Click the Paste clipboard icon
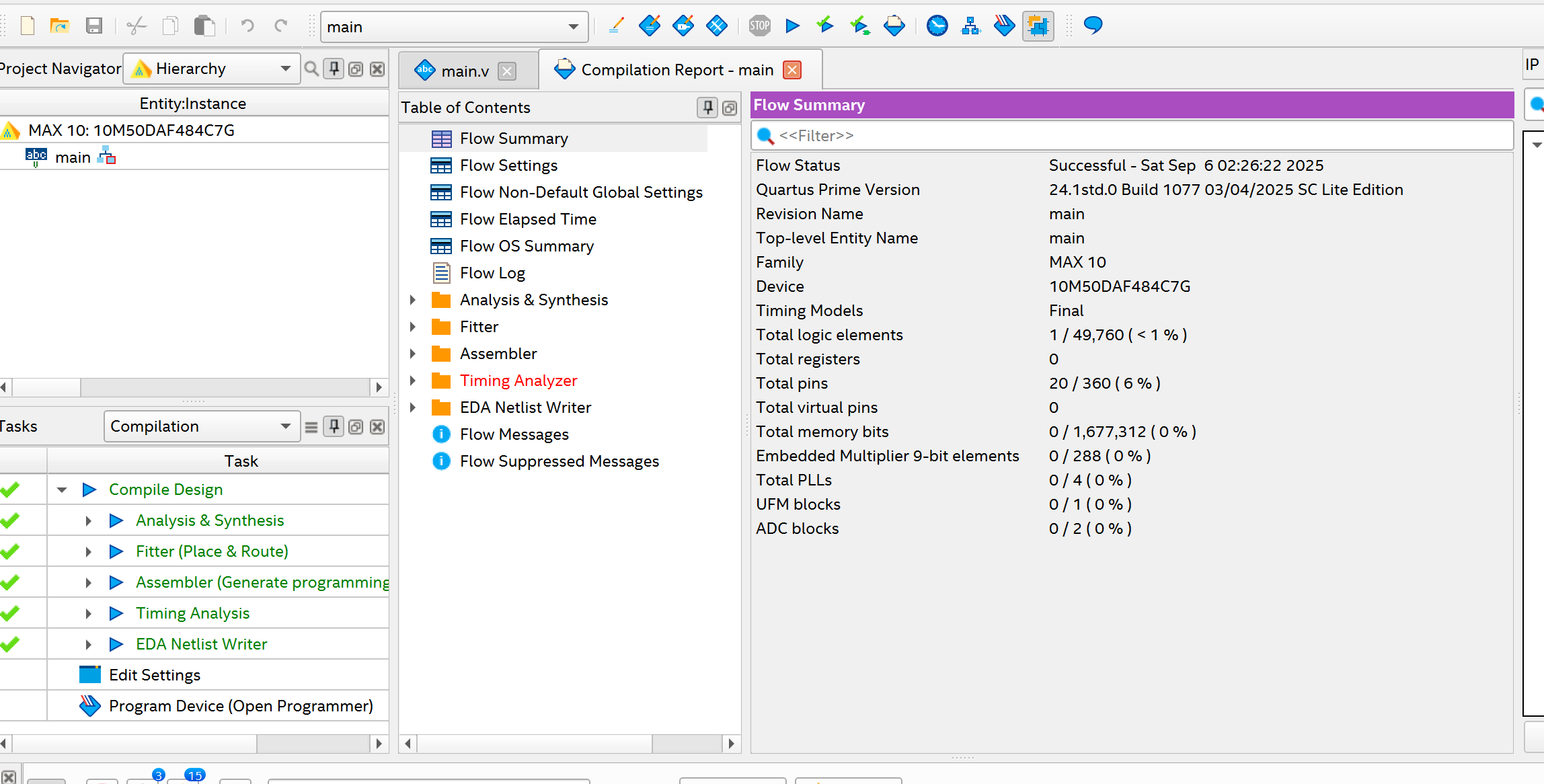This screenshot has height=784, width=1544. (x=204, y=26)
